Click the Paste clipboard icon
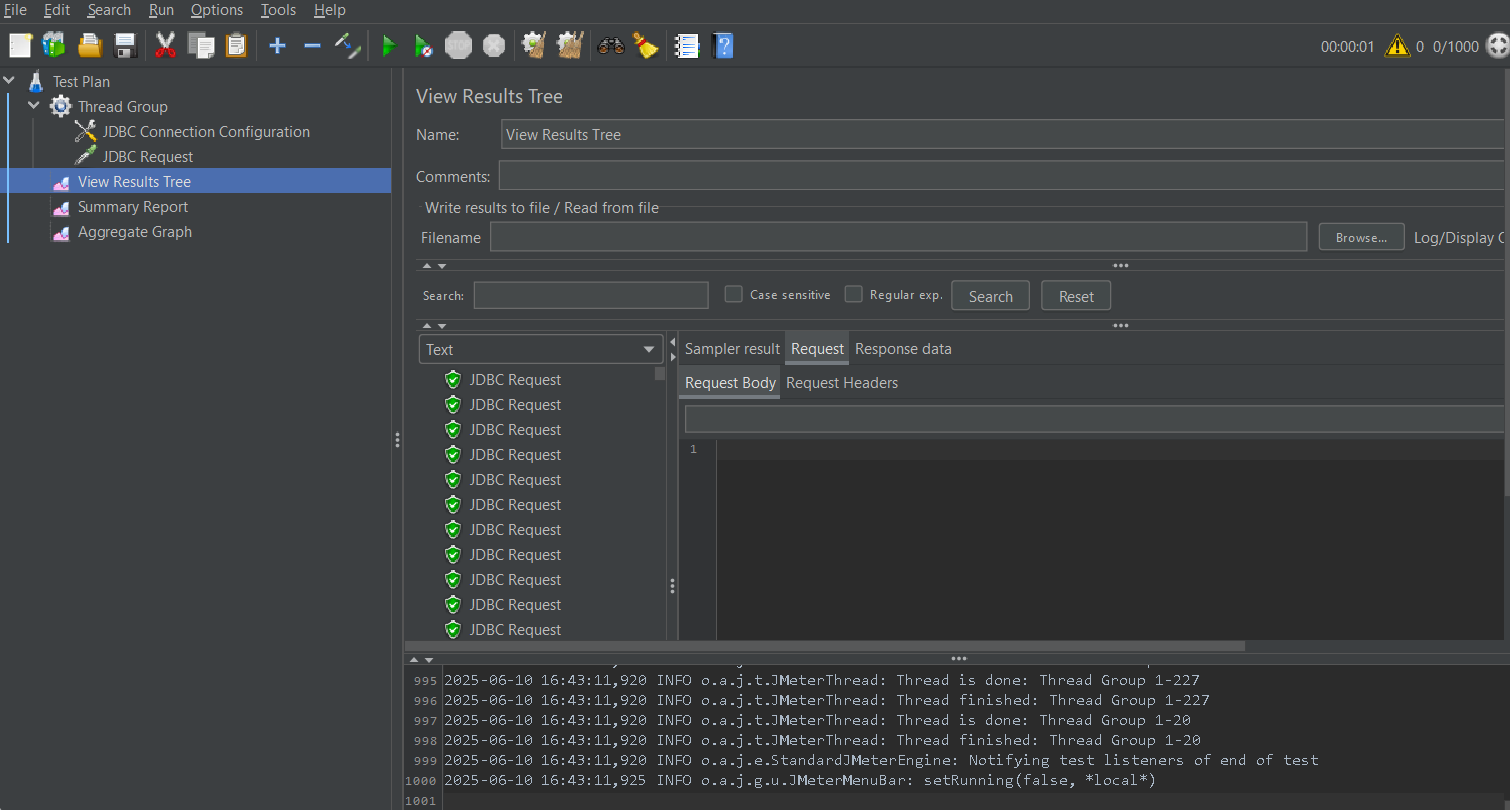Screen dimensions: 1510x810 [236, 45]
